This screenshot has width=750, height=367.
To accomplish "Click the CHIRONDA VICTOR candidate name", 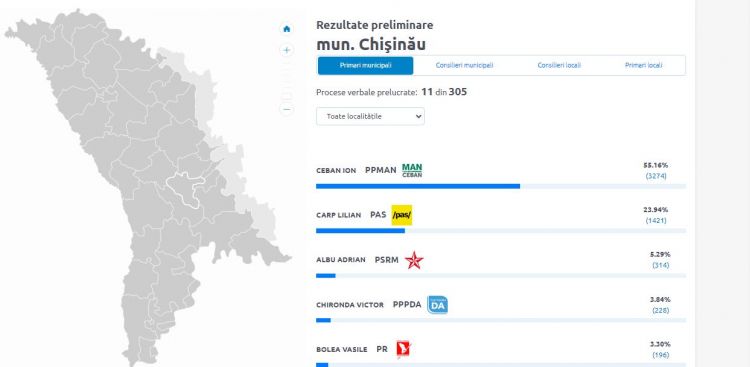I will coord(350,305).
